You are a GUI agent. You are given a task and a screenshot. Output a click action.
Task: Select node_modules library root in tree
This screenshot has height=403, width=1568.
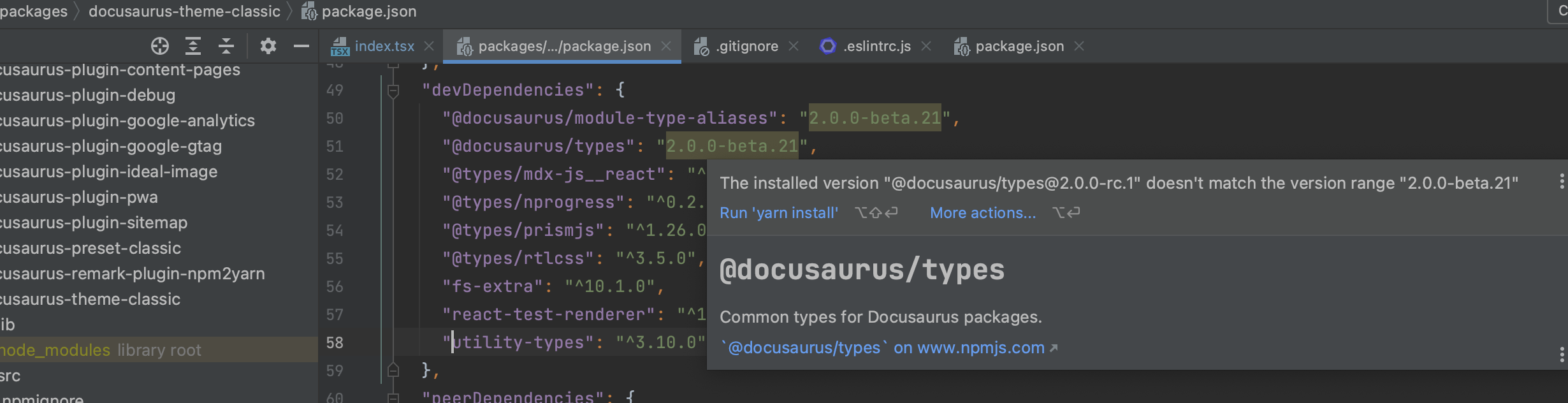click(55, 350)
